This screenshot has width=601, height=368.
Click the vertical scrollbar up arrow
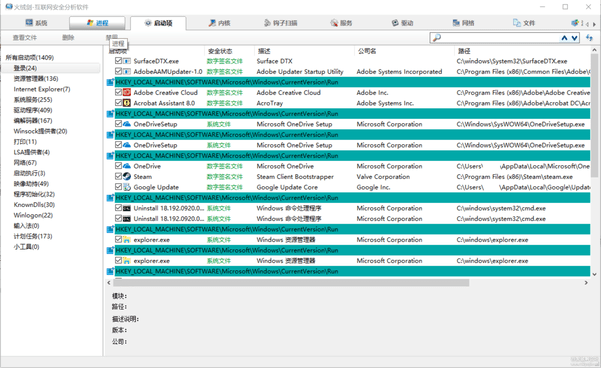pyautogui.click(x=594, y=50)
